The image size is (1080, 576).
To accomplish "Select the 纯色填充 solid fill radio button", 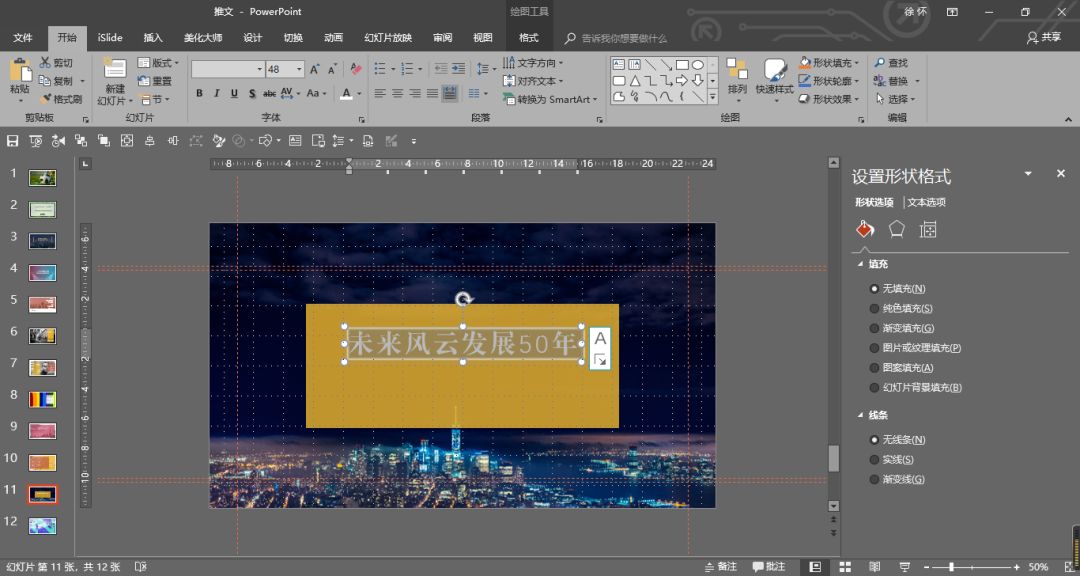I will pyautogui.click(x=875, y=308).
